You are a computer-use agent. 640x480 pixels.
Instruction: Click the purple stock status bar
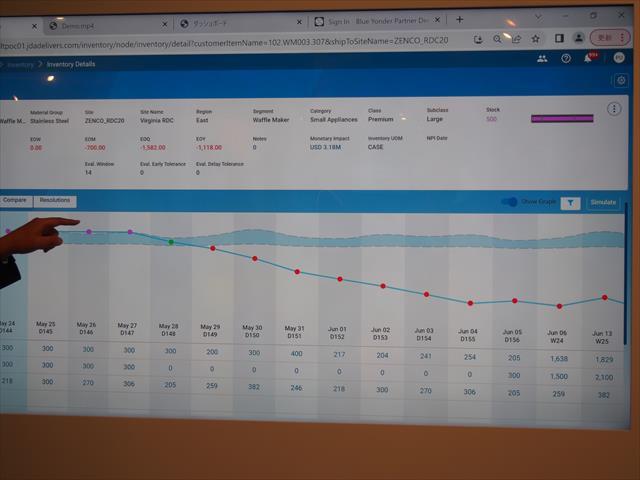coord(562,119)
